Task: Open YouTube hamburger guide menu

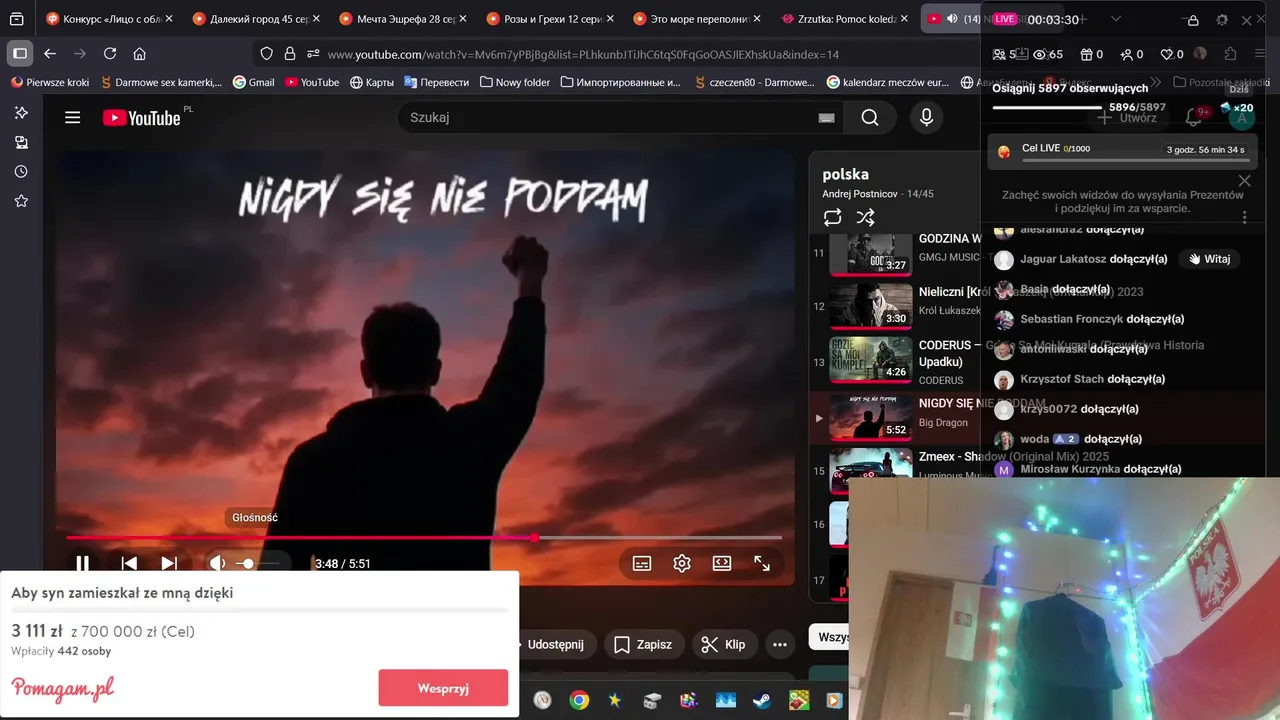Action: click(x=72, y=118)
